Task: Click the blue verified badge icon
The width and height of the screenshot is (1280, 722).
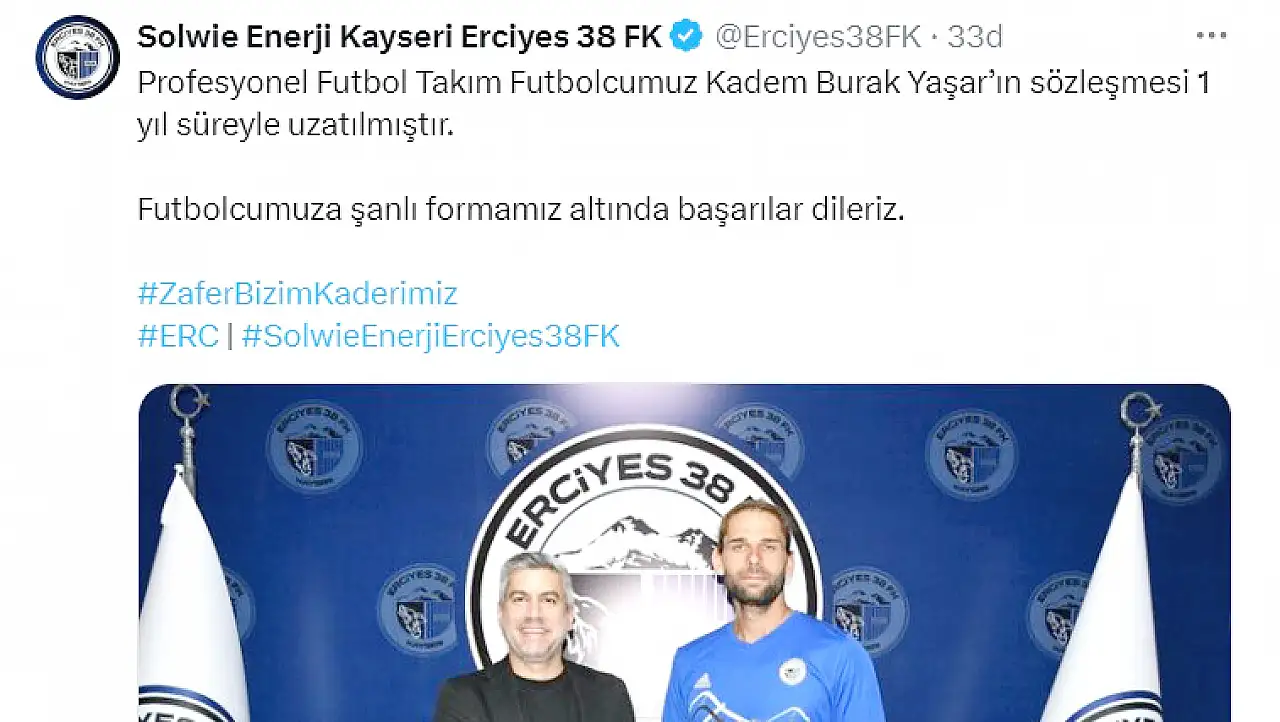Action: [685, 37]
